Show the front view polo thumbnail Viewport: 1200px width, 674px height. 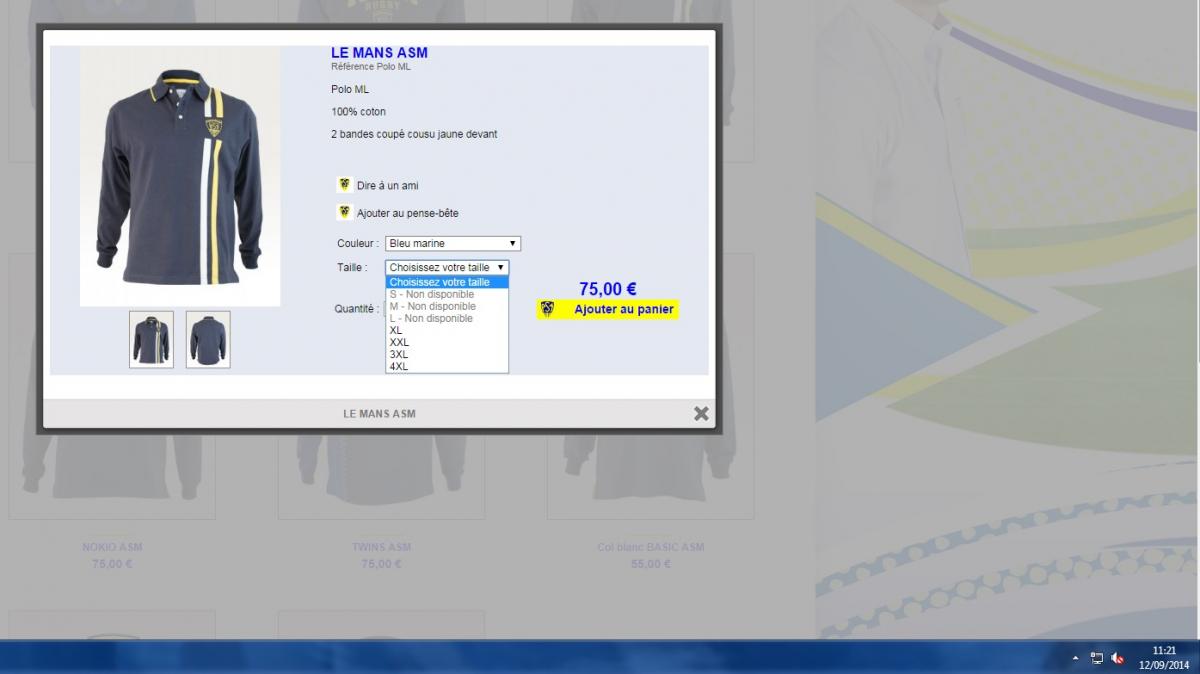[151, 339]
